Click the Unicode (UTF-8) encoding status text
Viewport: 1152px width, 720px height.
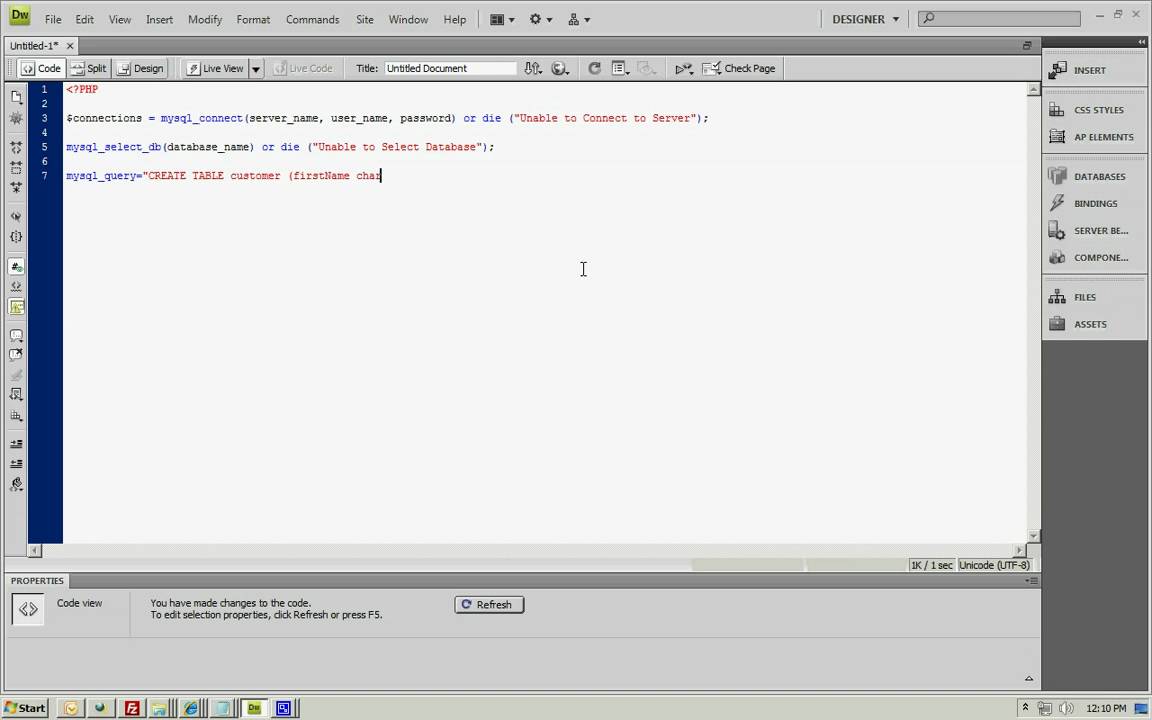pyautogui.click(x=994, y=565)
